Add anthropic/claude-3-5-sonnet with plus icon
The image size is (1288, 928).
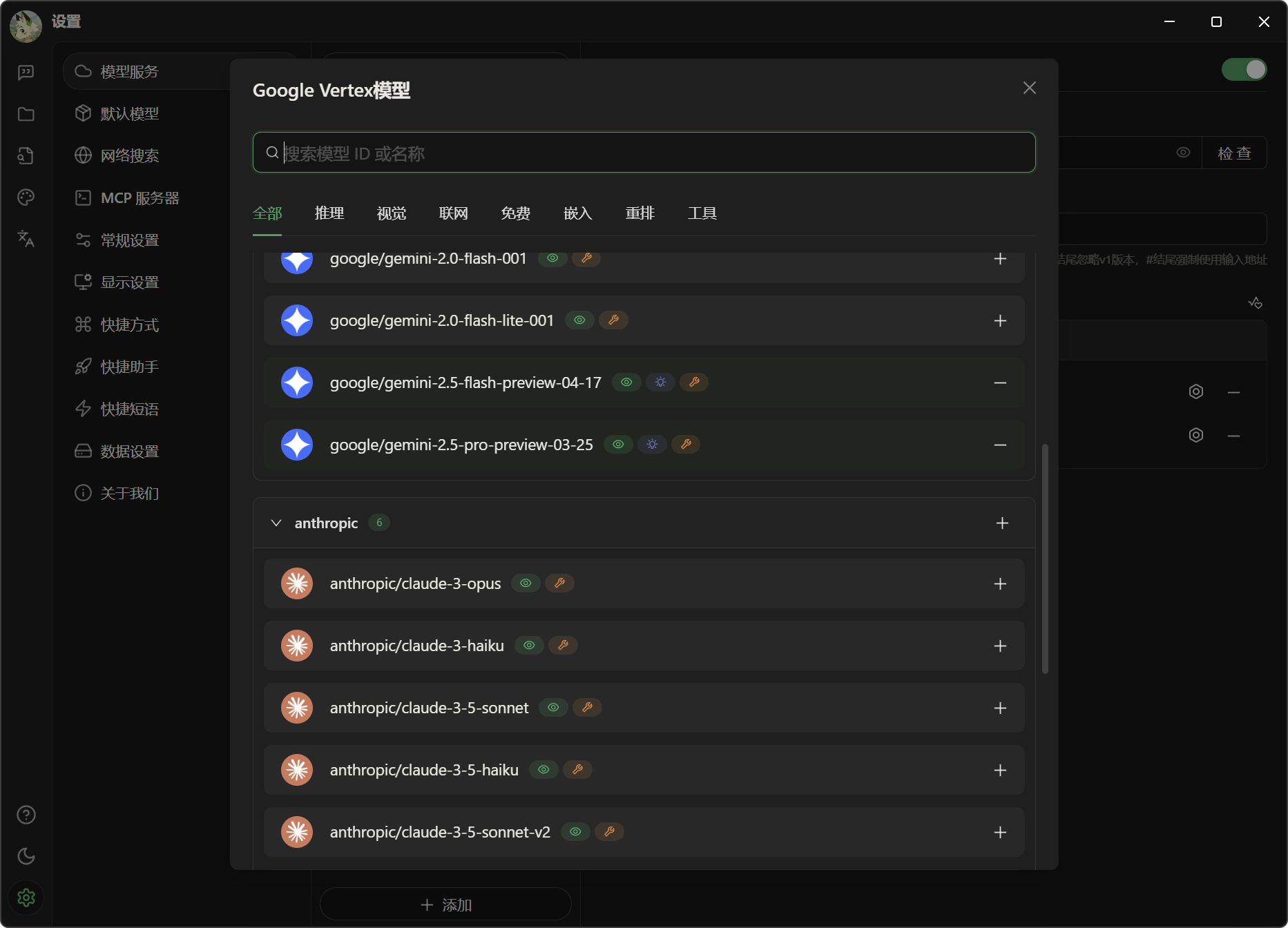click(1000, 708)
